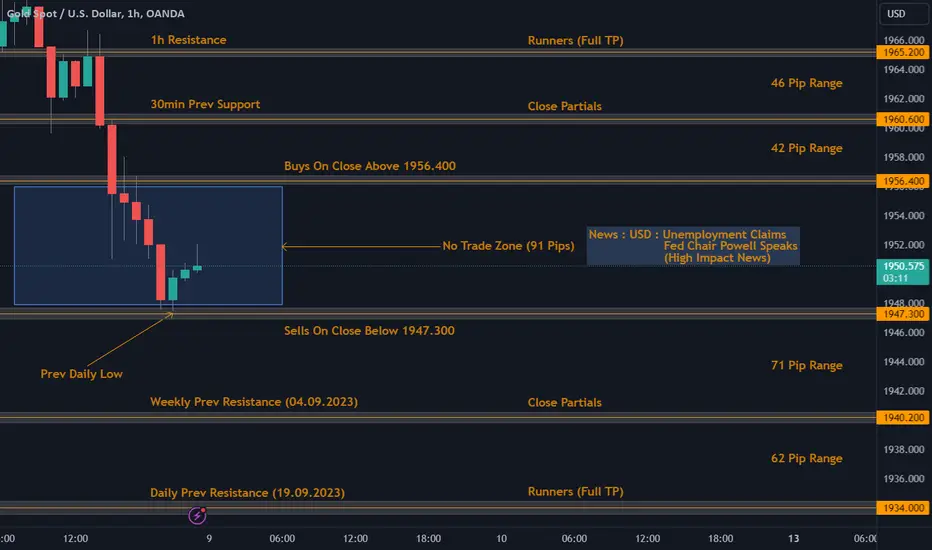932x550 pixels.
Task: Click "Runners (Full TP)" near the 1934.000 line
Action: click(575, 492)
